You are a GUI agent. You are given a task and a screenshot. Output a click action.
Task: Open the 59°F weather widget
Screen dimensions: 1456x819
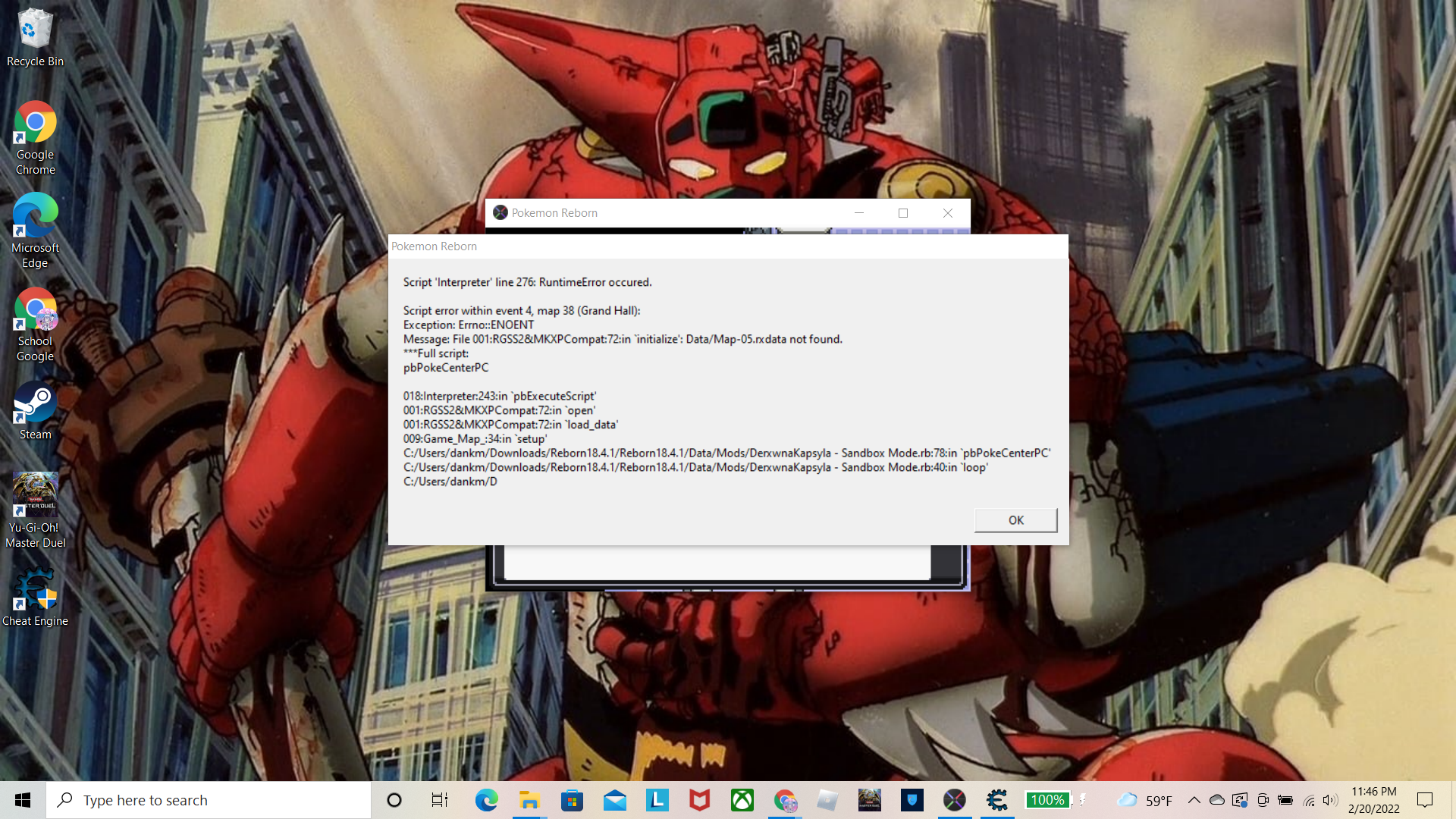pyautogui.click(x=1145, y=800)
